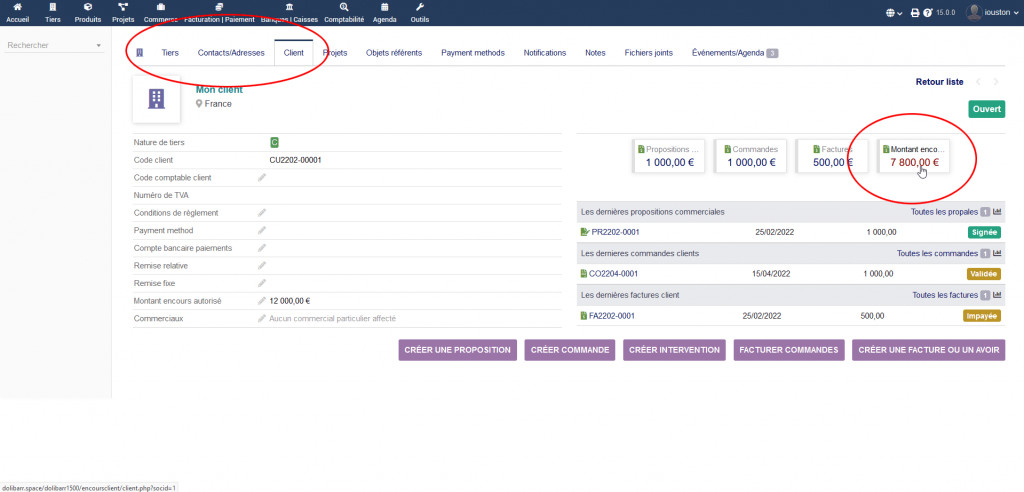The image size is (1024, 492).
Task: Click the Montant encours 7 800,00 € box
Action: [x=914, y=155]
